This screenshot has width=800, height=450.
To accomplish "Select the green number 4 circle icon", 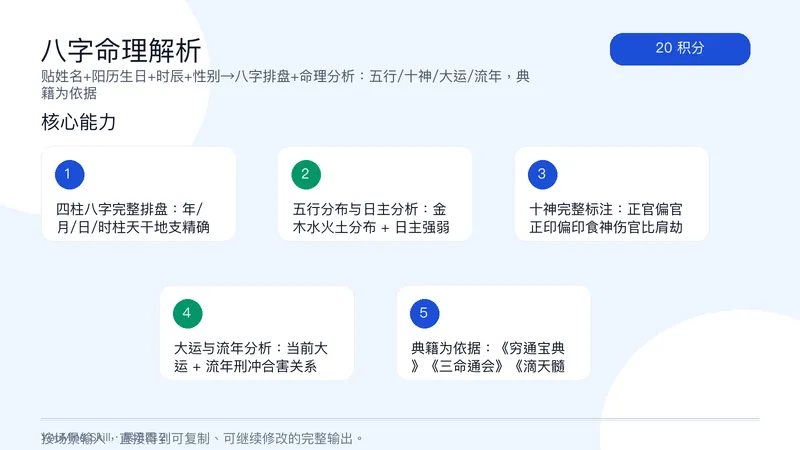I will (188, 313).
